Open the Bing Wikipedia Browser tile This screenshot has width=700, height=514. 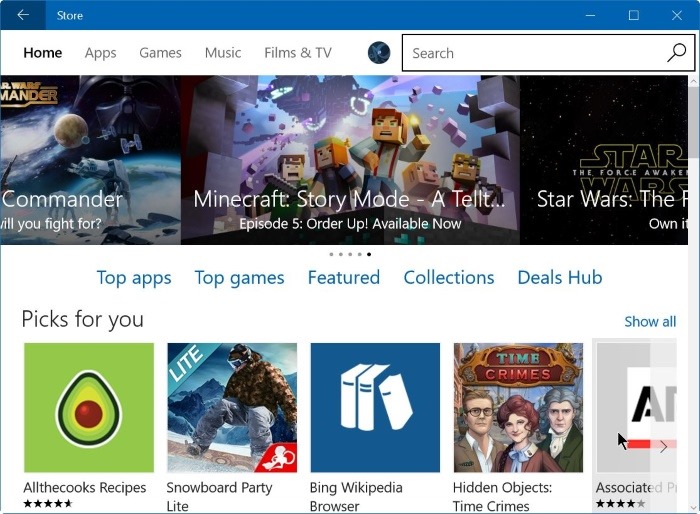pos(375,408)
